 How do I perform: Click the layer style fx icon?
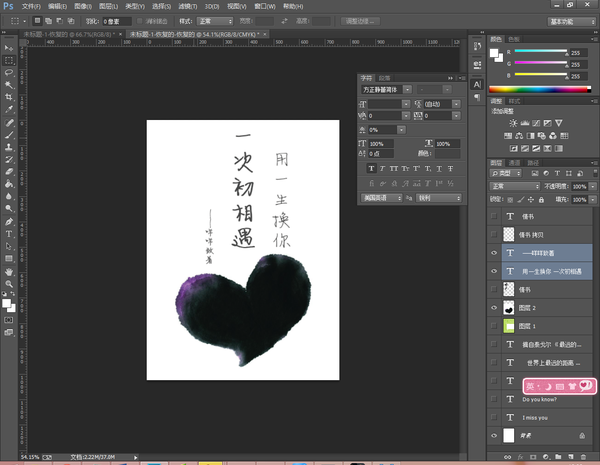[x=520, y=457]
